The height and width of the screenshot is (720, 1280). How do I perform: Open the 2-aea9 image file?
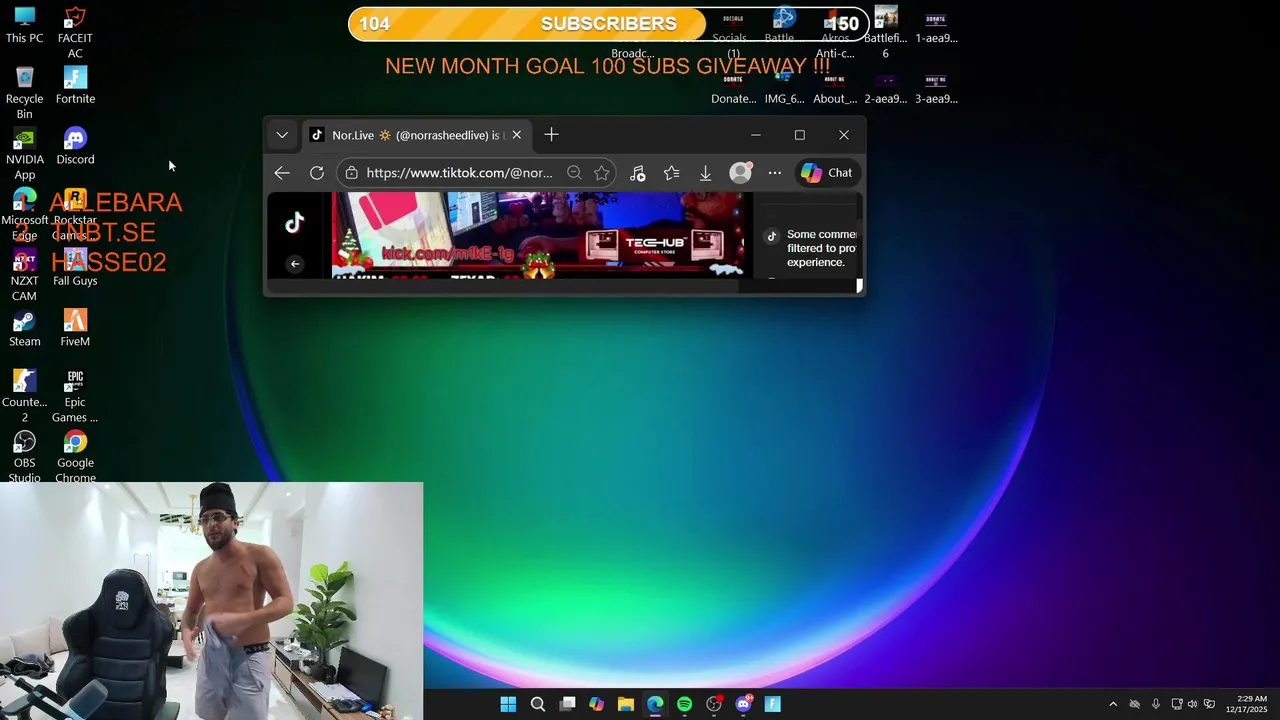885,87
